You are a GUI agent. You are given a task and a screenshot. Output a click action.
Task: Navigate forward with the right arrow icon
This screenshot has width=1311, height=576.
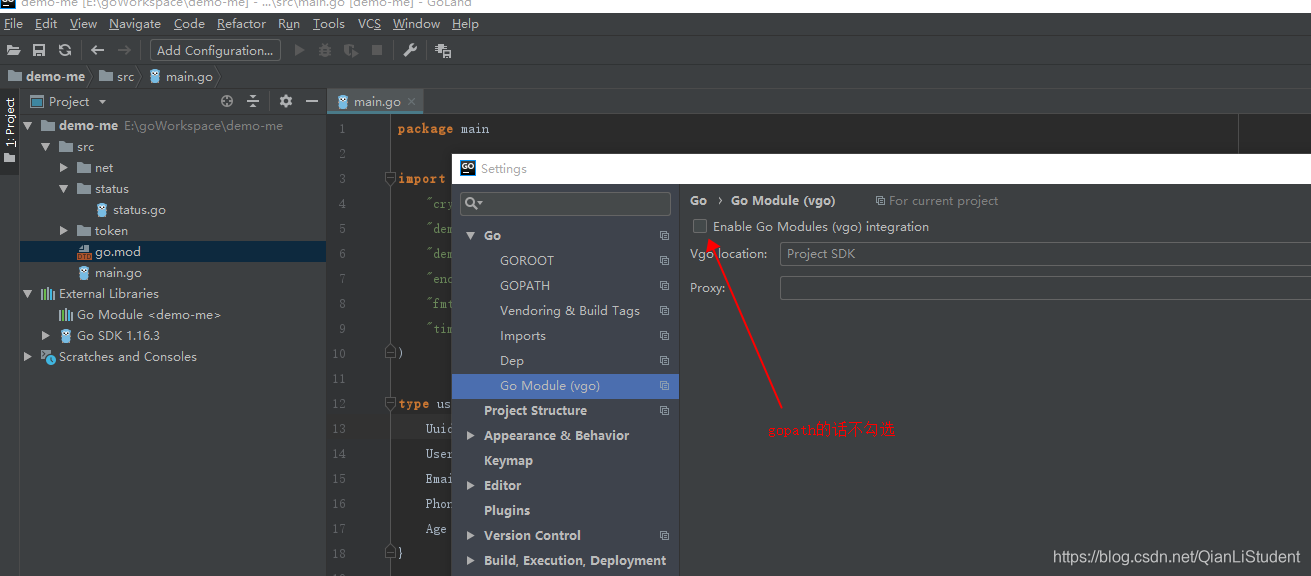(124, 50)
